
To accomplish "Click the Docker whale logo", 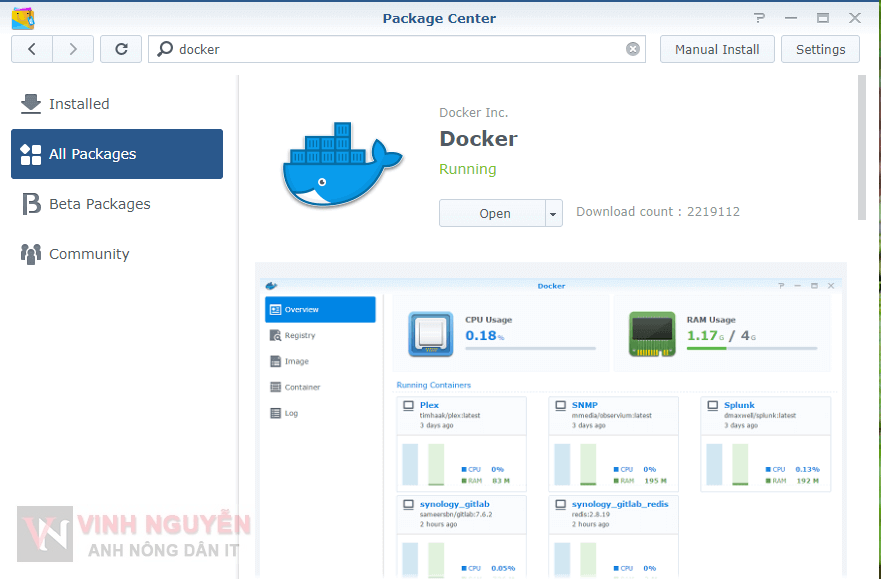I will pos(342,164).
